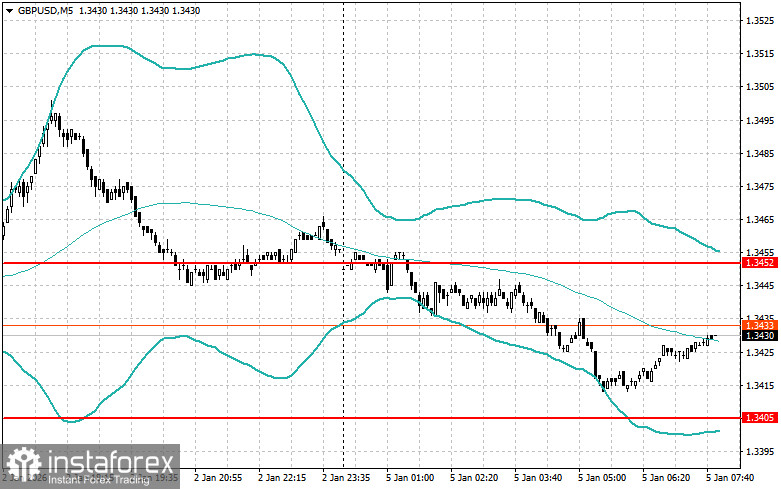Click the 1.3395 price scale label
This screenshot has height=489, width=781.
[757, 451]
